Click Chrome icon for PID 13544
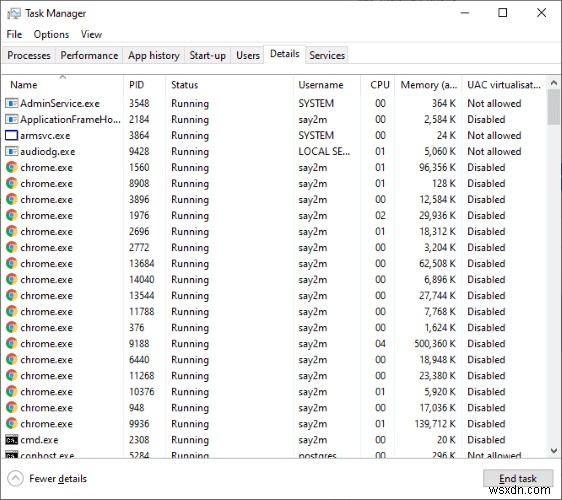 11,296
